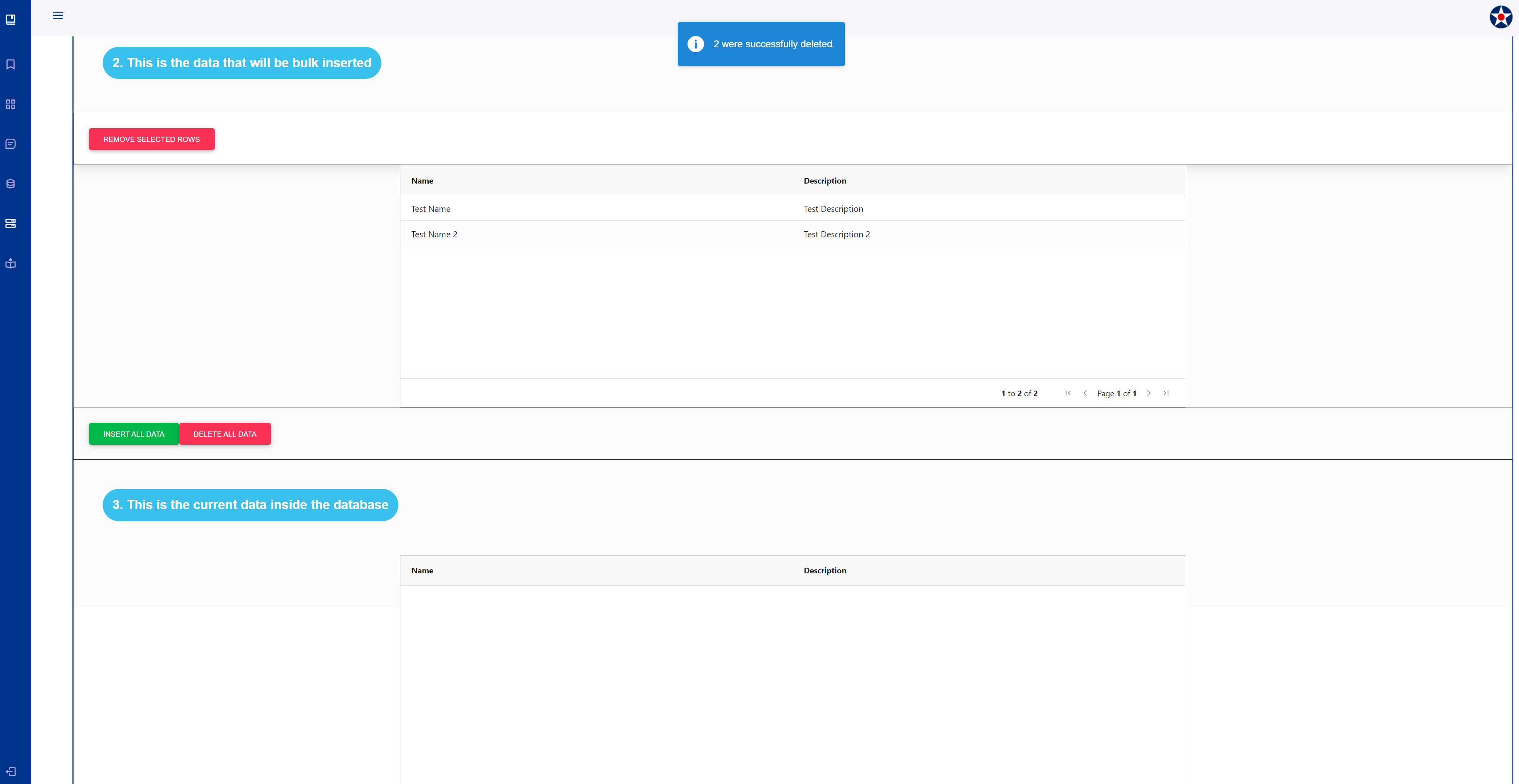Open the messages icon in the sidebar

pos(11,143)
